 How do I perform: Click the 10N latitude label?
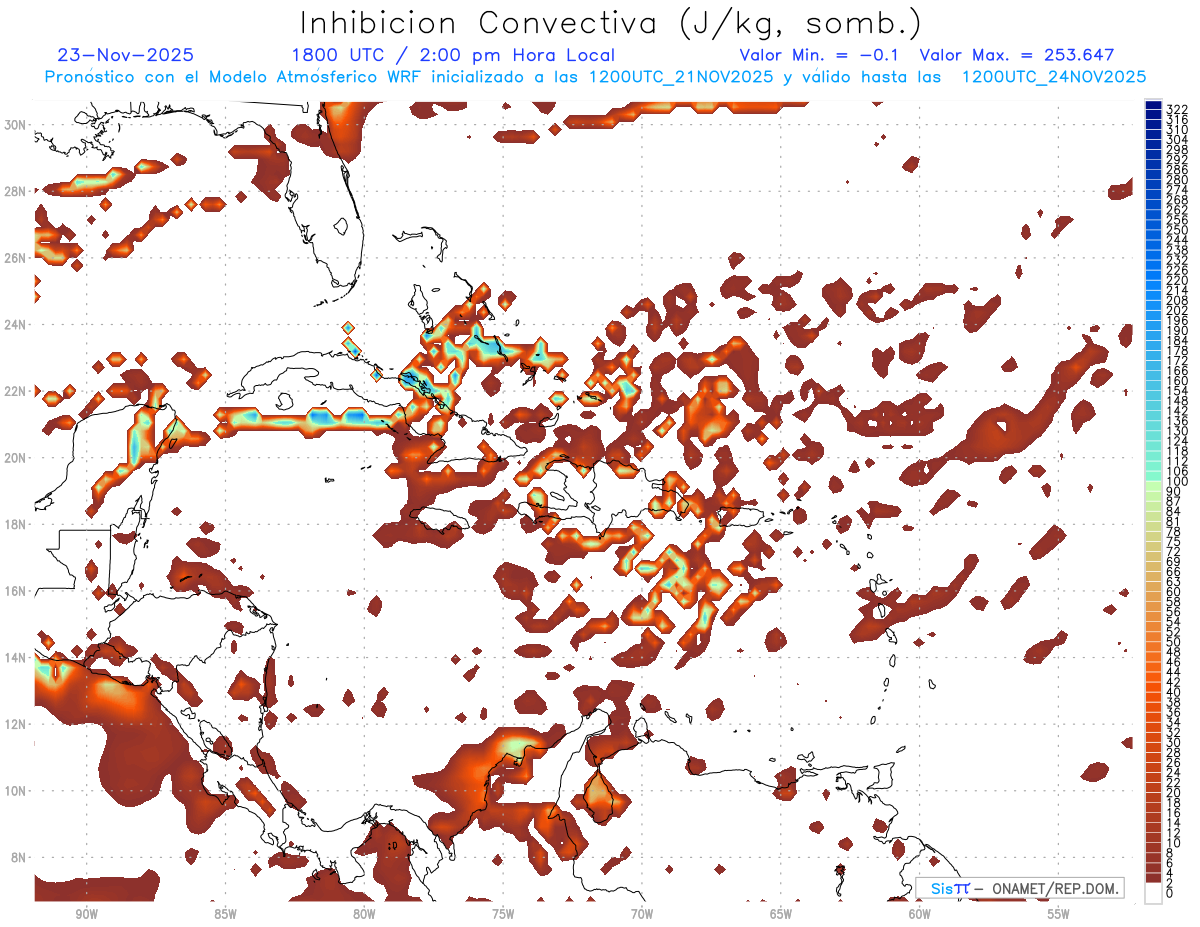(x=15, y=790)
